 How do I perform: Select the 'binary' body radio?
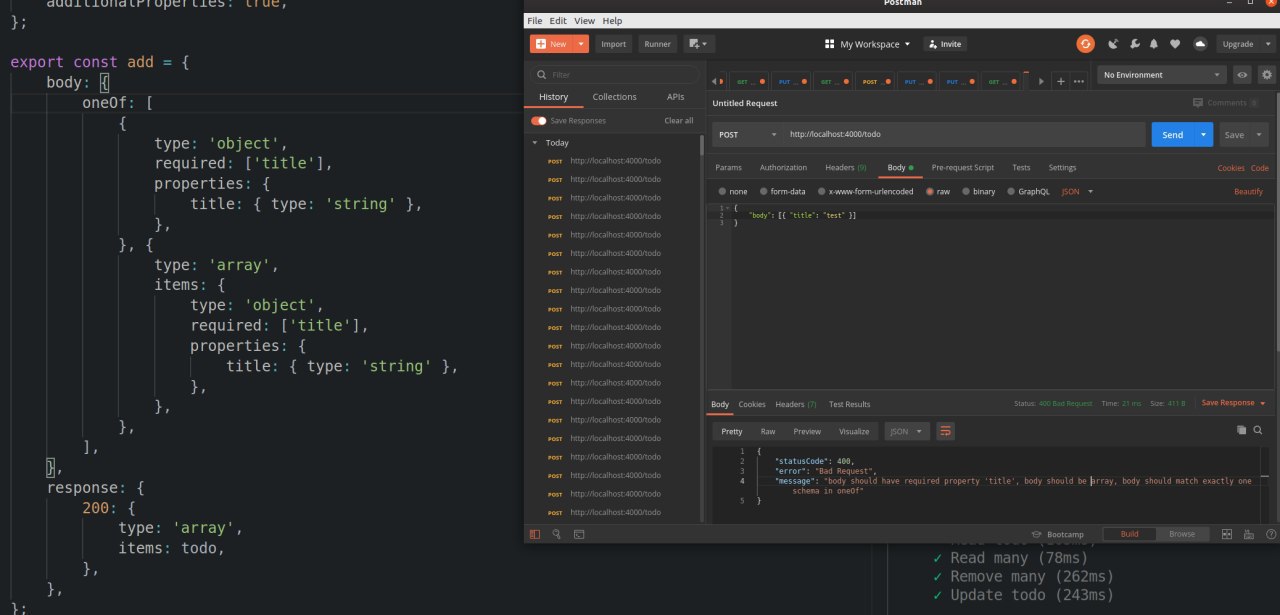967,191
